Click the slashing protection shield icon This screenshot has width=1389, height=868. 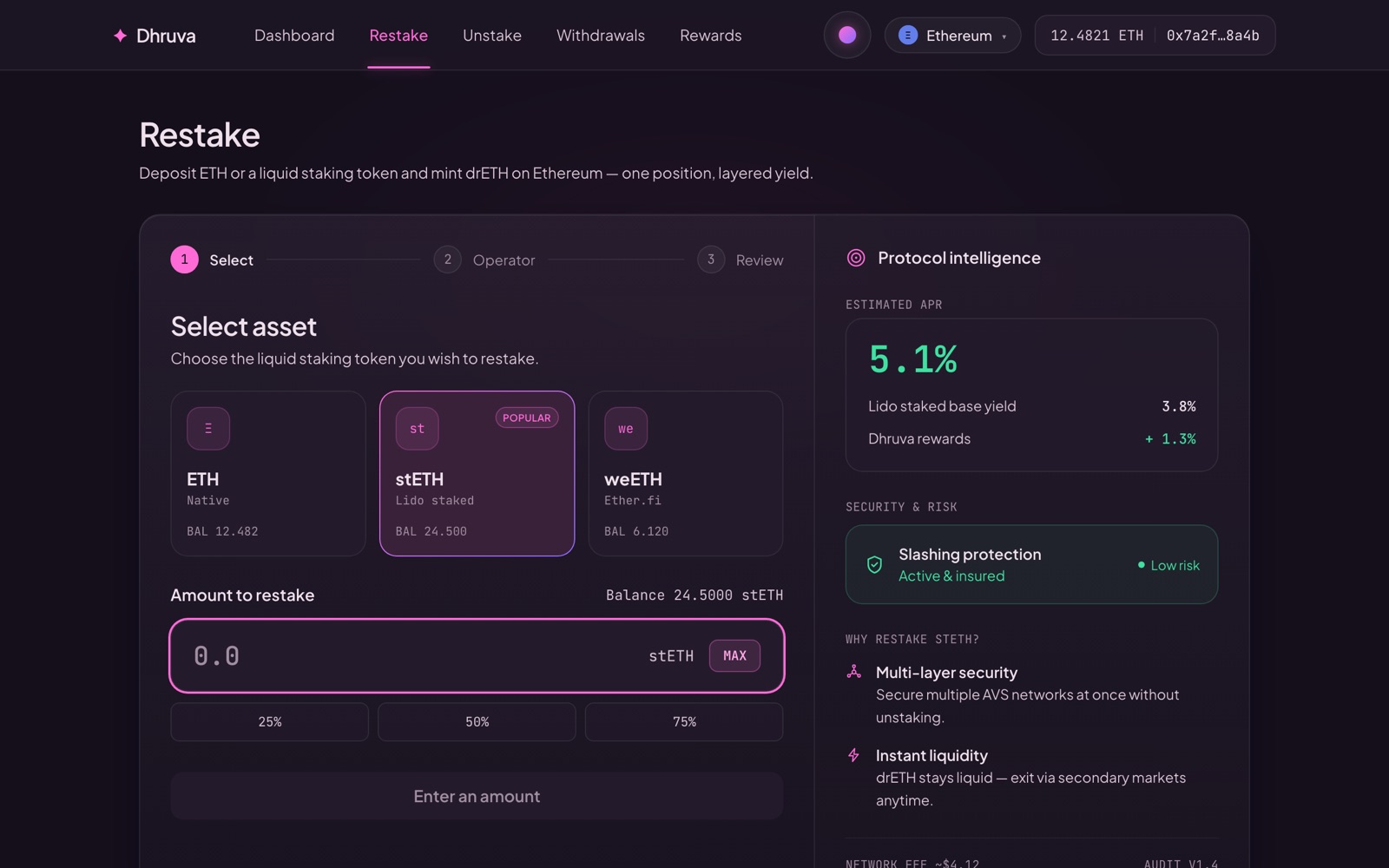point(874,565)
